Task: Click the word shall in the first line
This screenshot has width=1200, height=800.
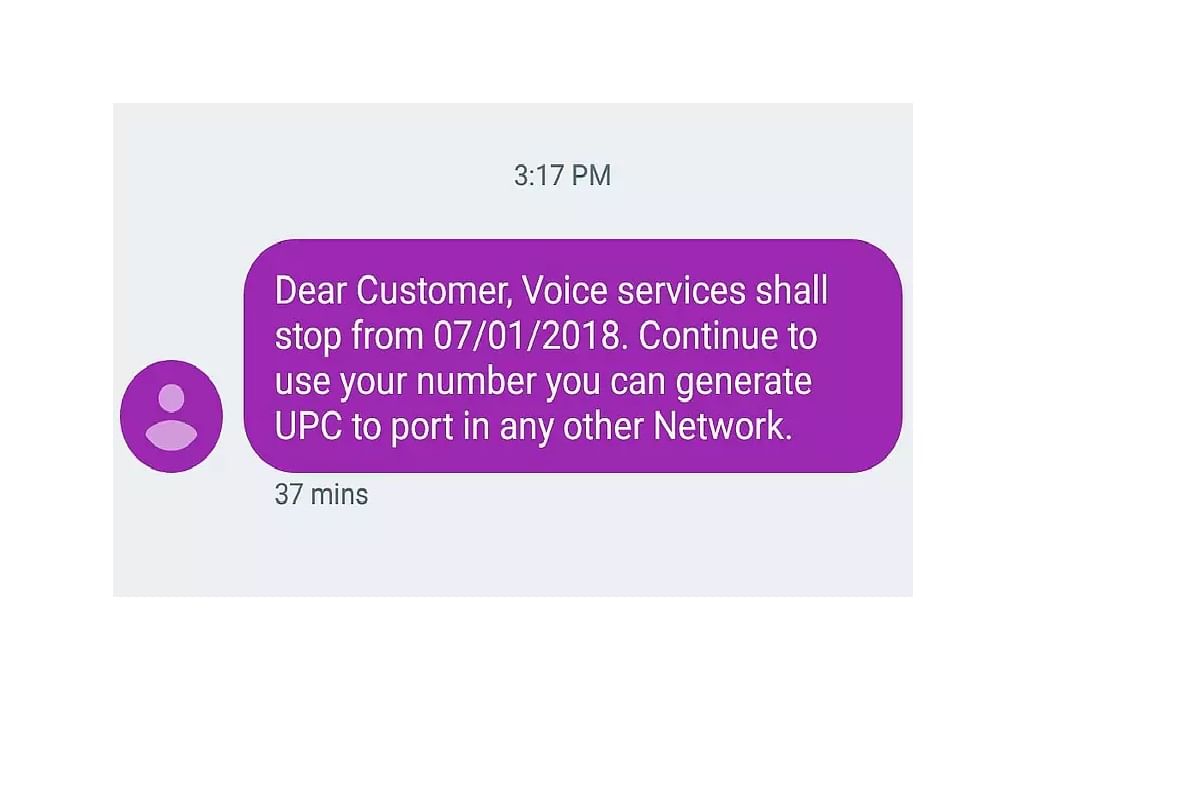Action: pyautogui.click(x=793, y=291)
